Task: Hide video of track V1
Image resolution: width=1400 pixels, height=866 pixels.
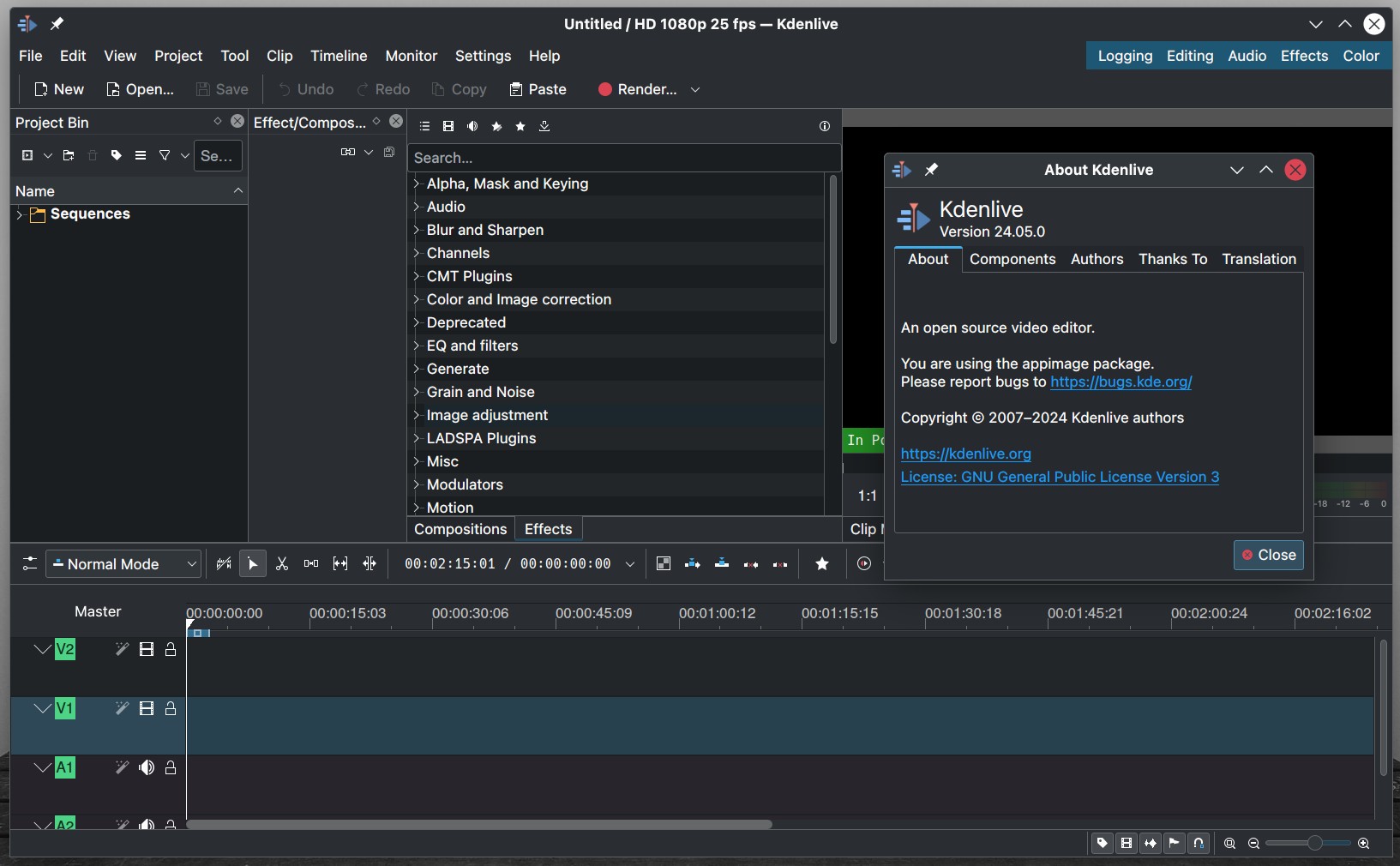Action: tap(147, 708)
